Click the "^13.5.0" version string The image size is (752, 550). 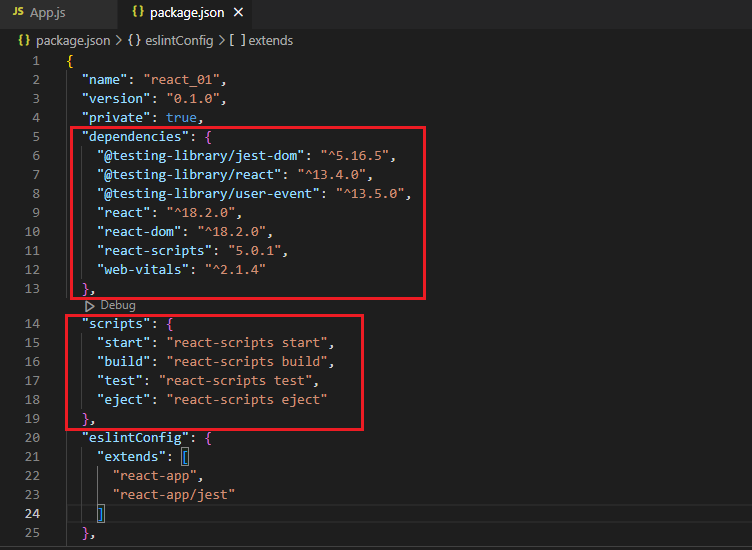tap(370, 194)
